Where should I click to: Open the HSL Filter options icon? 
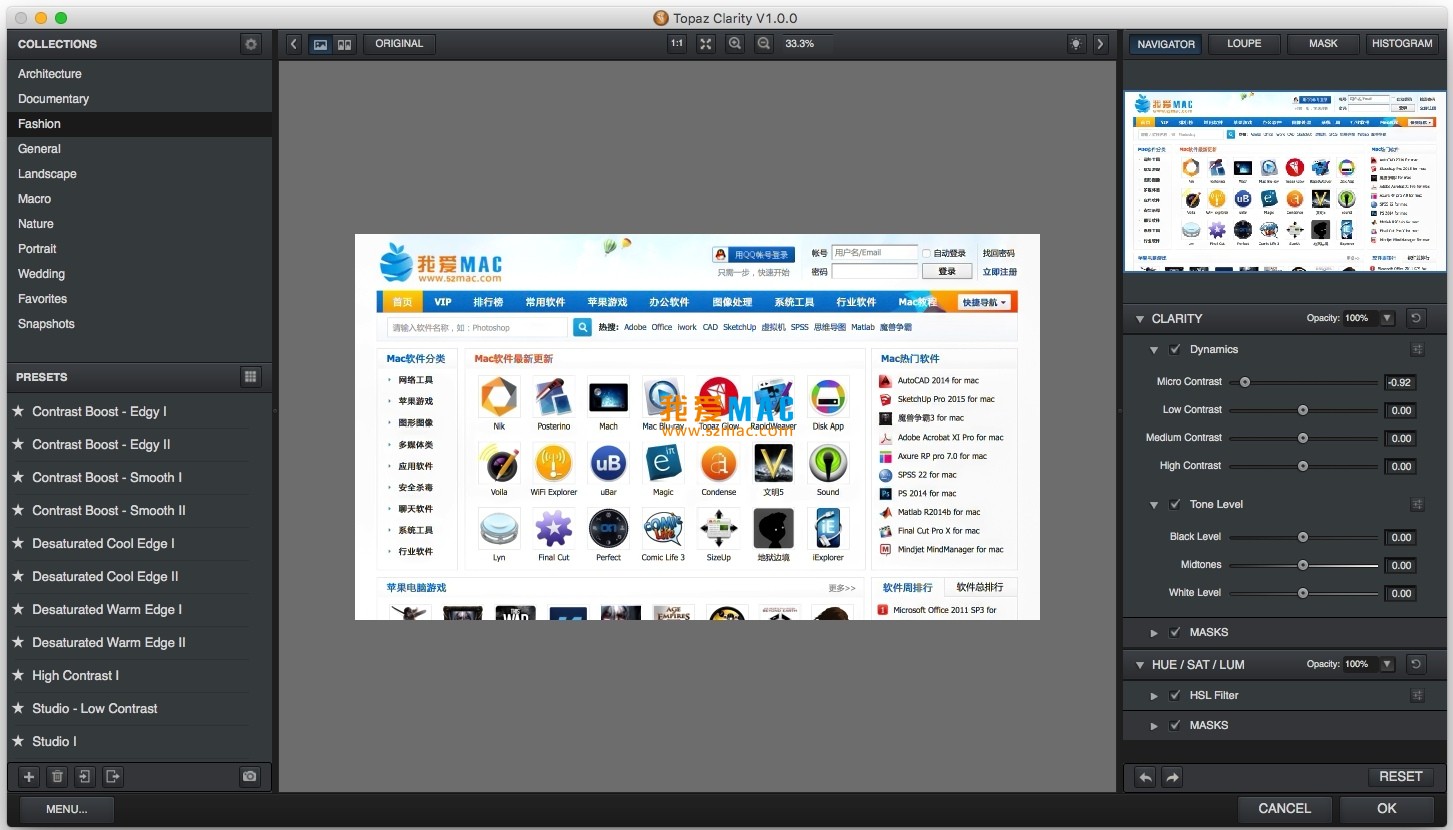click(x=1417, y=696)
